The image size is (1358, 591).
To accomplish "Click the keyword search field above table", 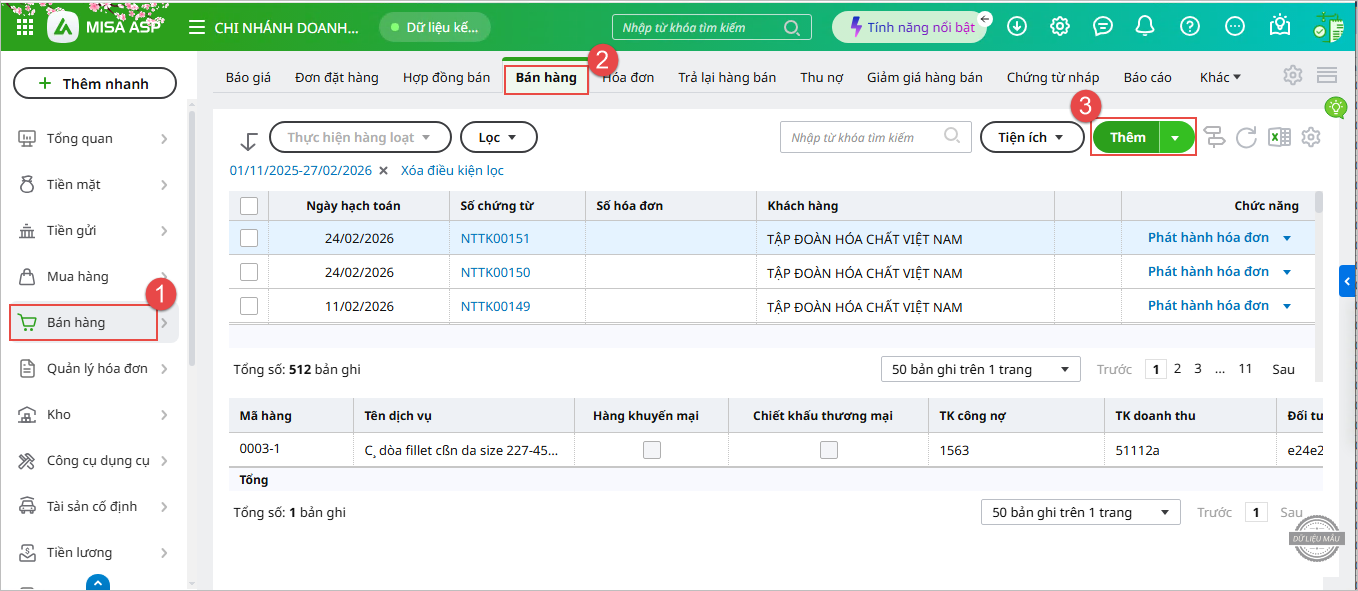I will 864,137.
